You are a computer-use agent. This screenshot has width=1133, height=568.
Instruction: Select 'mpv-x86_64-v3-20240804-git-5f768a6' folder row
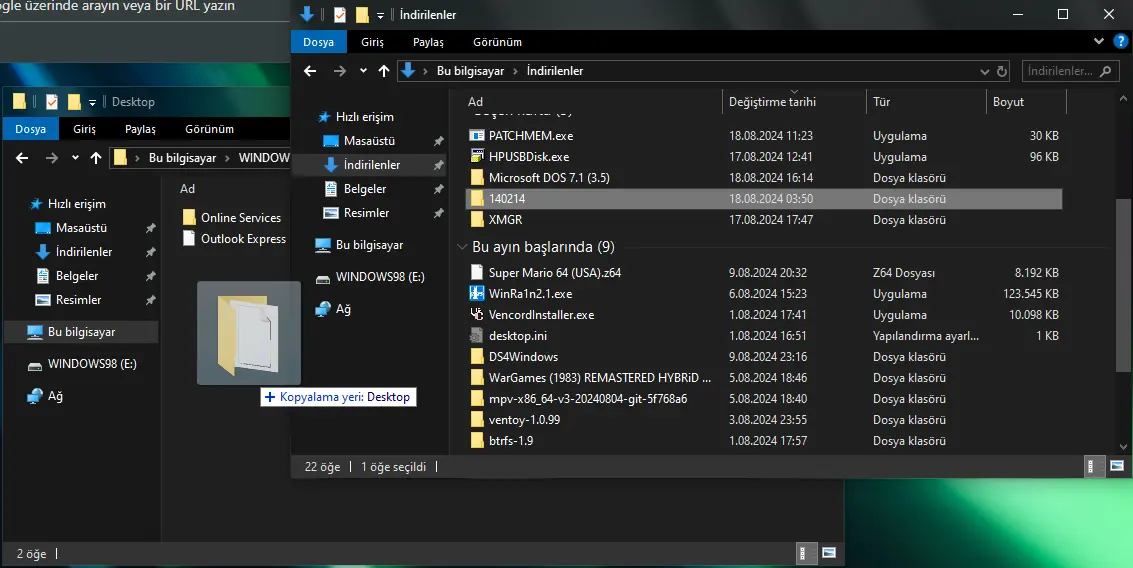(764, 398)
